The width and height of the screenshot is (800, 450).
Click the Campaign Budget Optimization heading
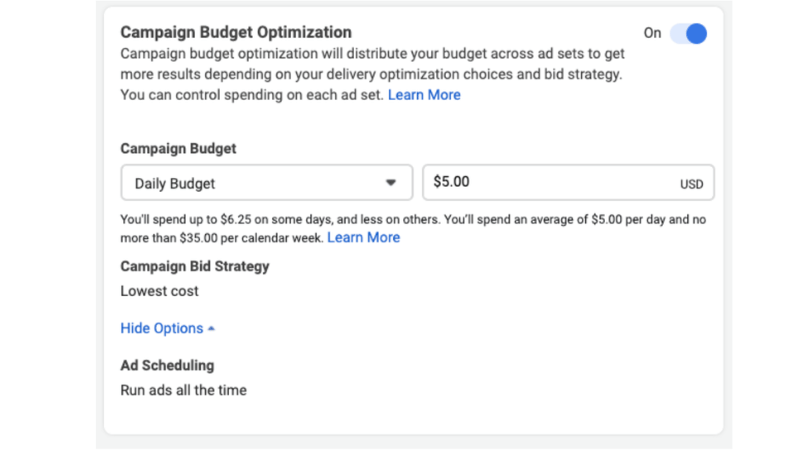click(x=235, y=33)
